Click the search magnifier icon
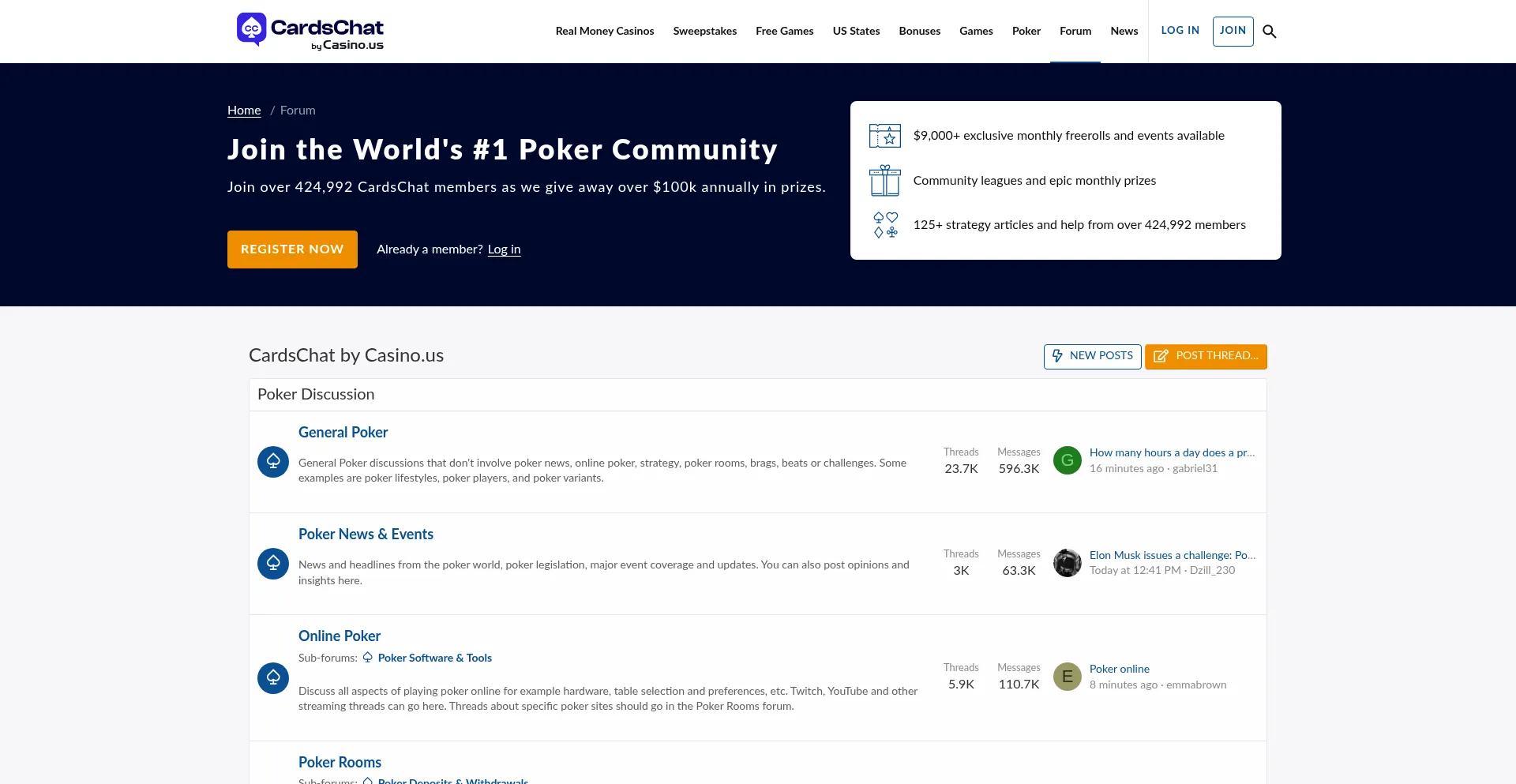1516x784 pixels. (x=1270, y=32)
